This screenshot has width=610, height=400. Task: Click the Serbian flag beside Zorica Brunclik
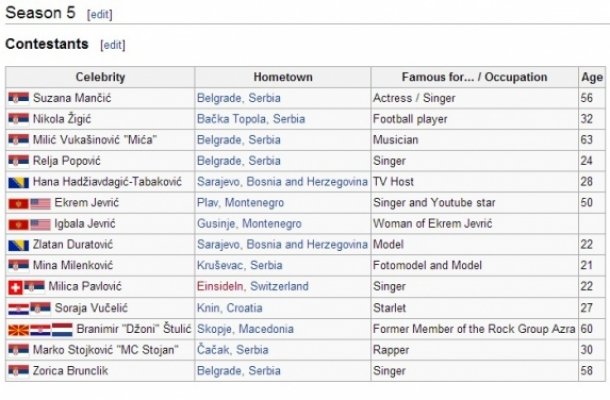tap(18, 371)
